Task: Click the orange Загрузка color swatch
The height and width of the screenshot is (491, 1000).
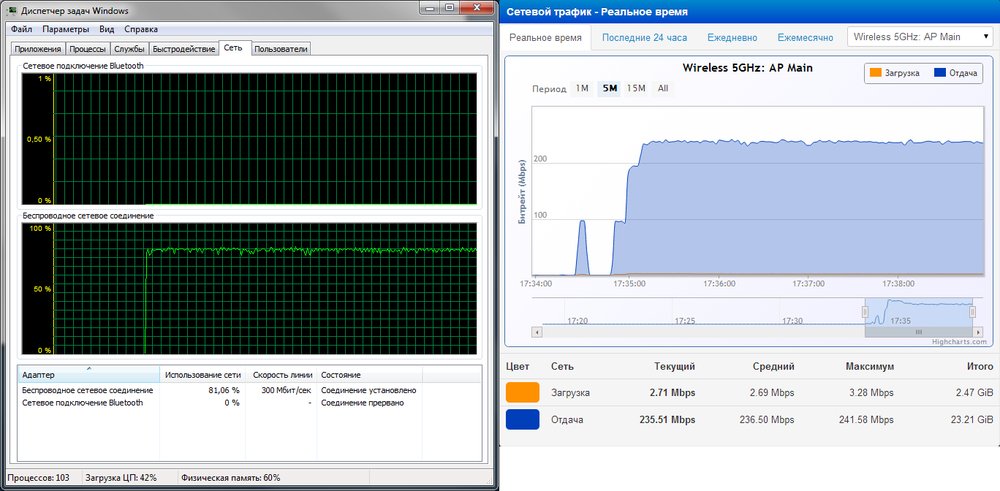Action: tap(522, 392)
